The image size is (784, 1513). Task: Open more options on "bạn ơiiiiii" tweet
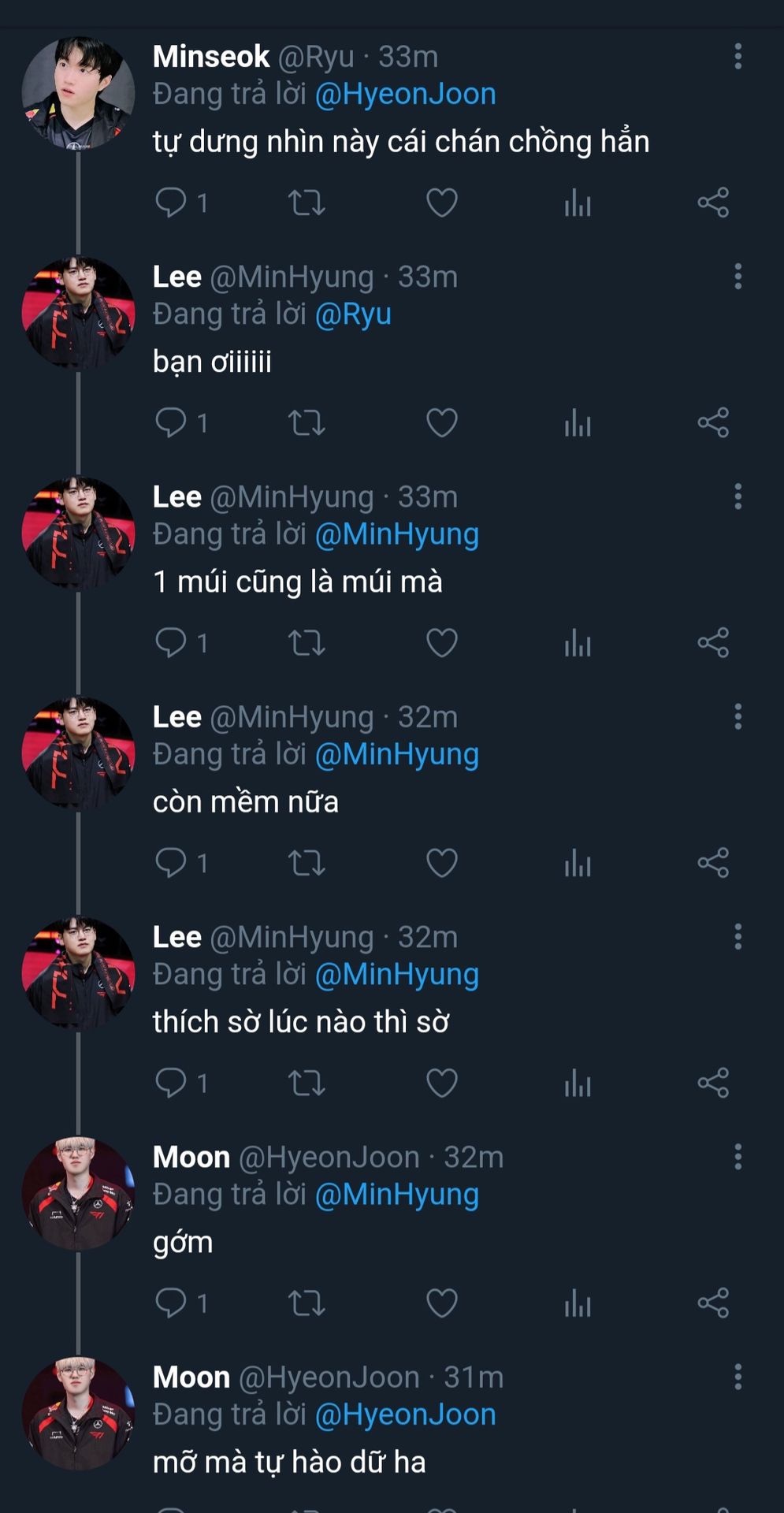(x=738, y=277)
